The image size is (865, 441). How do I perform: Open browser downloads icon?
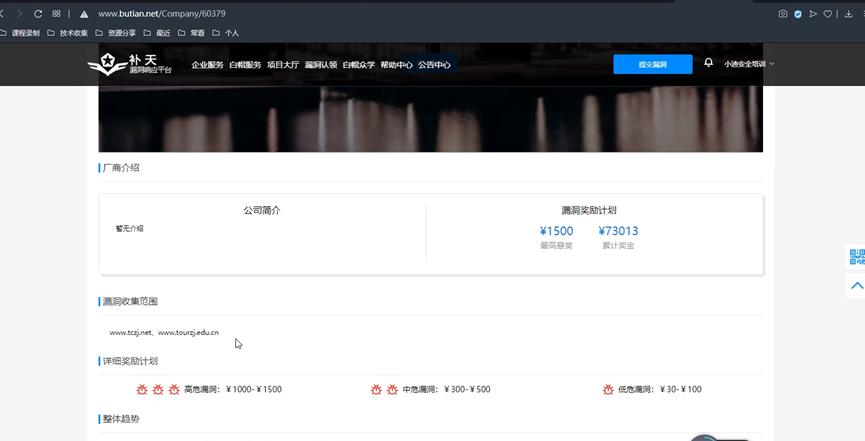[848, 14]
